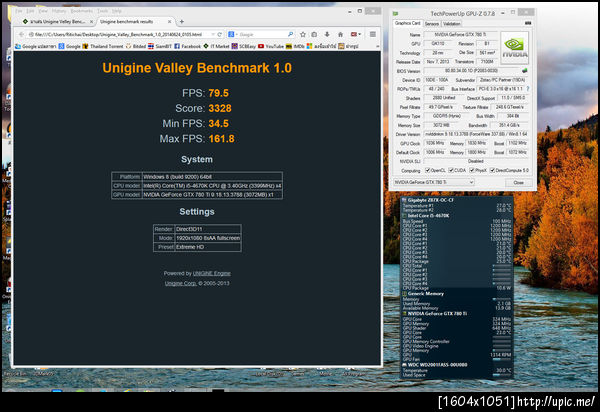Toggle the CUDA checkbox in GPU-Z
This screenshot has height=412, width=600.
(451, 170)
